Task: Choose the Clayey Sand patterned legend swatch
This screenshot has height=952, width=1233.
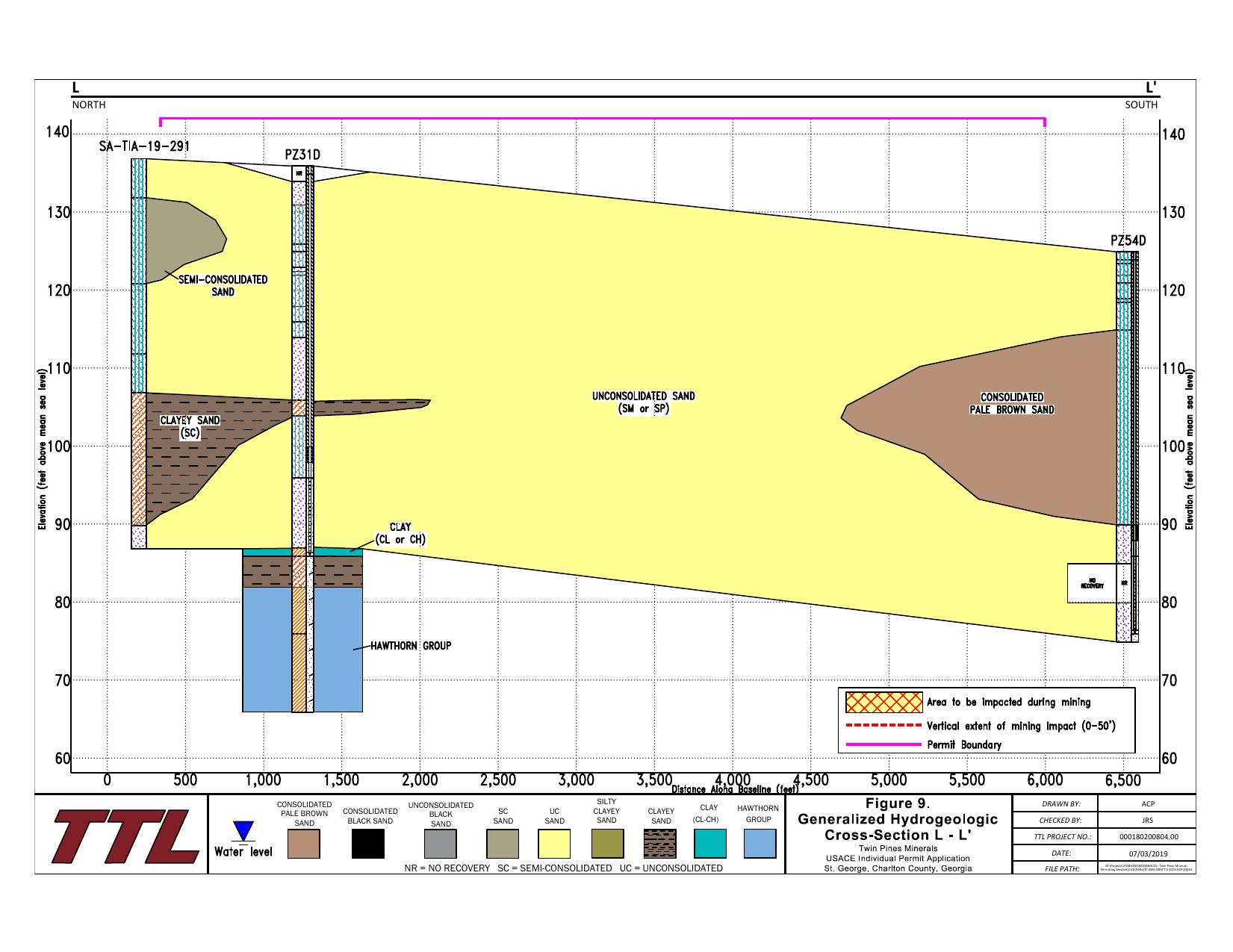Action: (x=660, y=844)
